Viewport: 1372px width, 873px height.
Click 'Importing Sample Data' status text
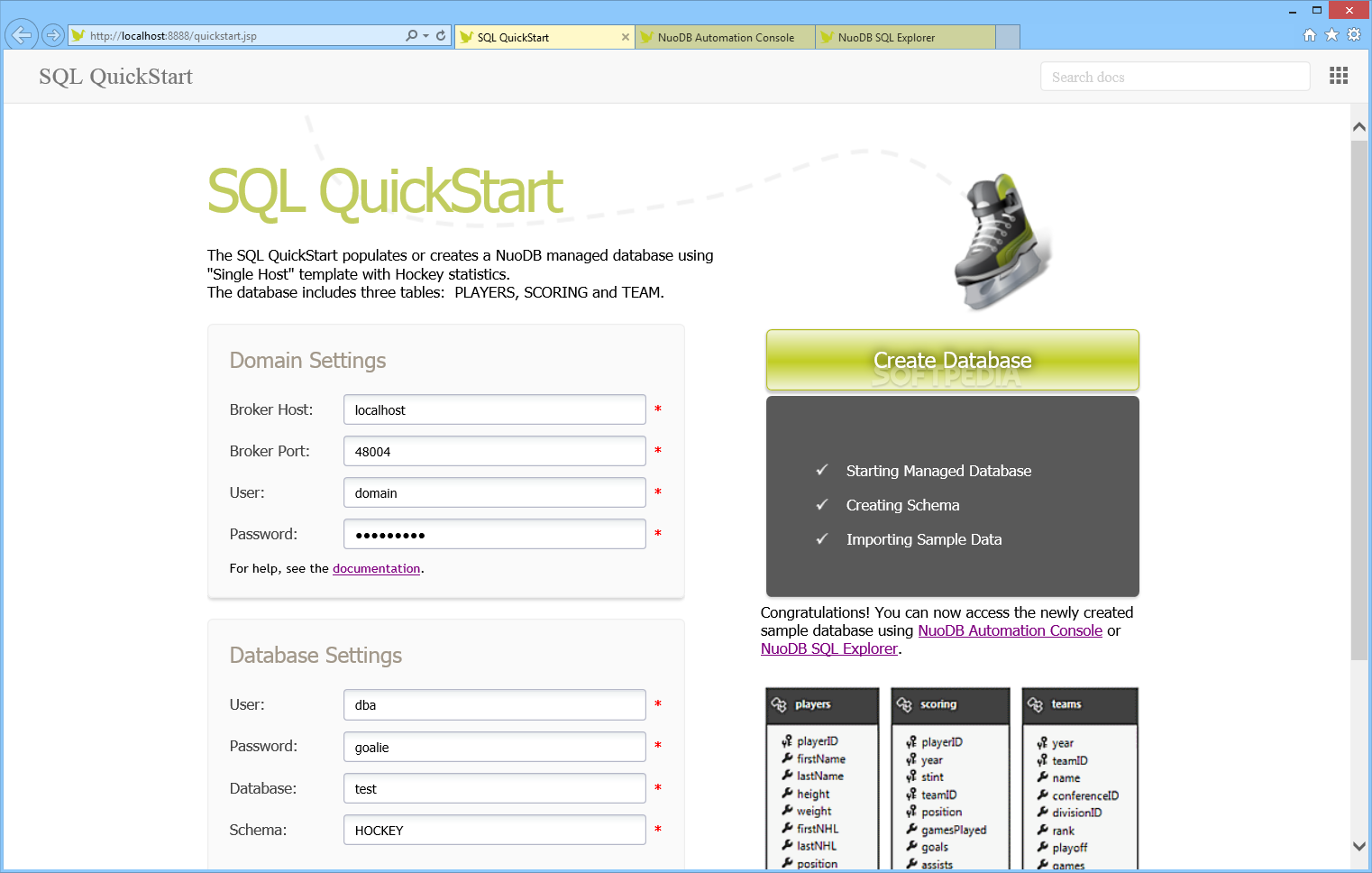pos(924,539)
